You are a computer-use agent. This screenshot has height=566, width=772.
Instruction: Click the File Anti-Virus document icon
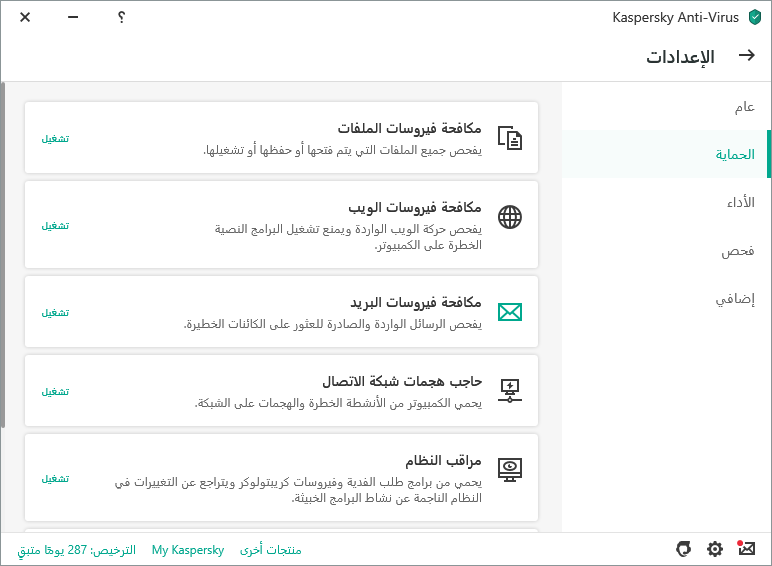pyautogui.click(x=510, y=138)
